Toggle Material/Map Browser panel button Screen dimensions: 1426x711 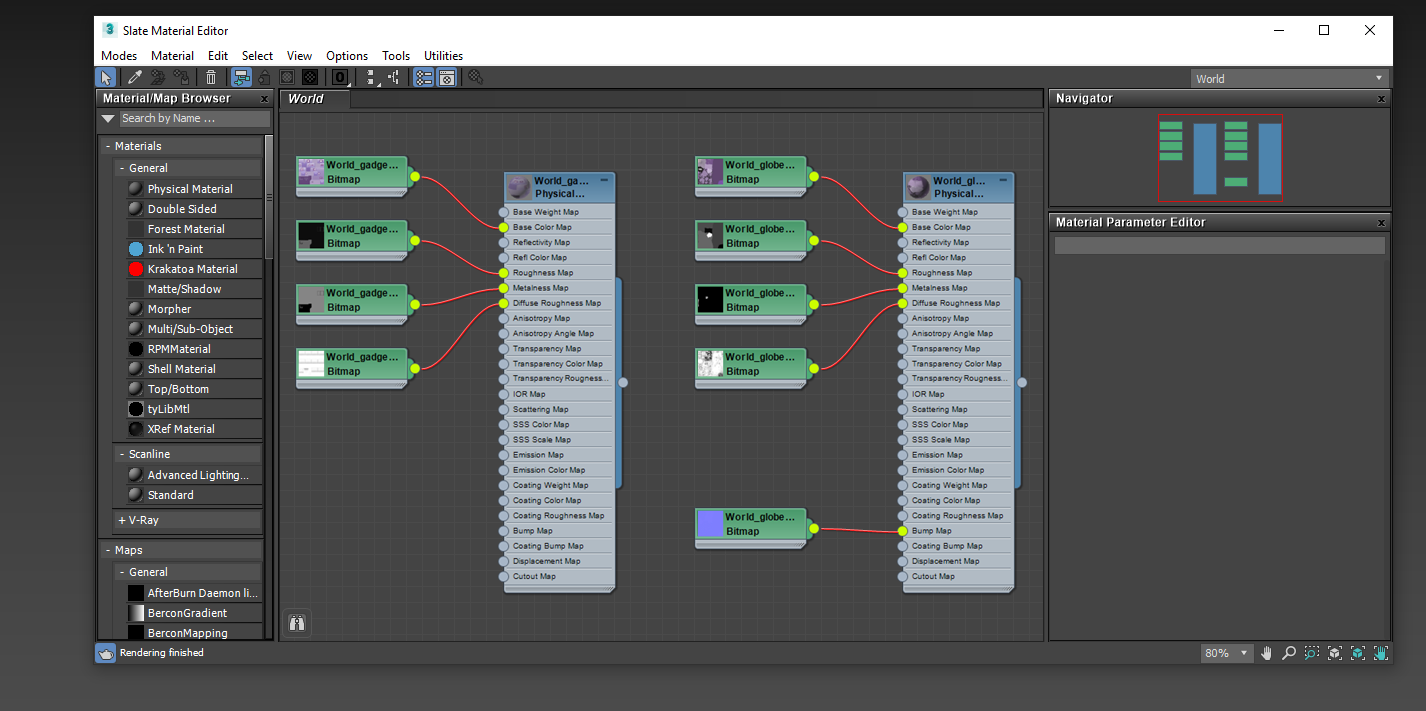(423, 77)
